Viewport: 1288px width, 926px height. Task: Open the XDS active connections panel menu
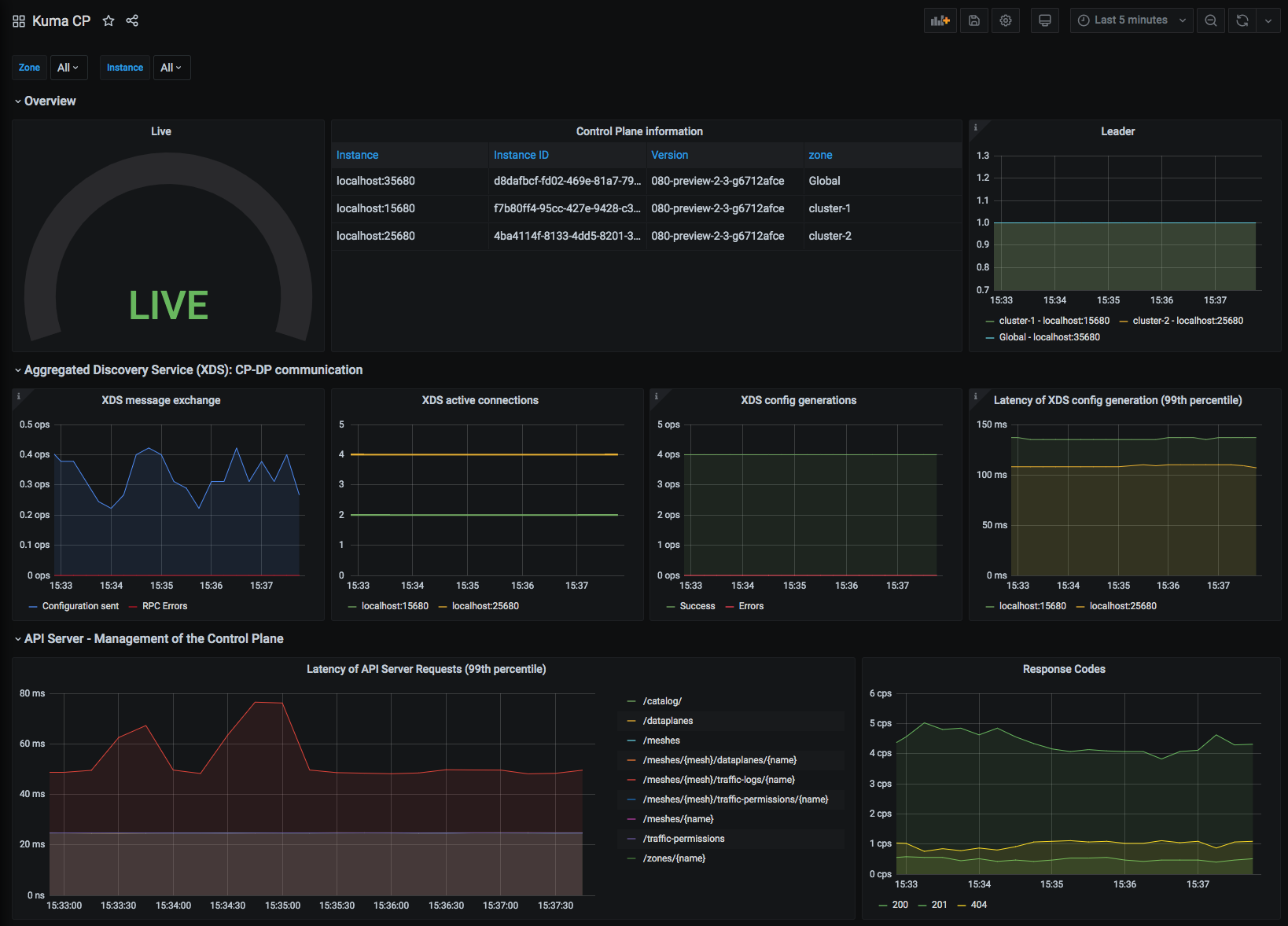click(480, 400)
